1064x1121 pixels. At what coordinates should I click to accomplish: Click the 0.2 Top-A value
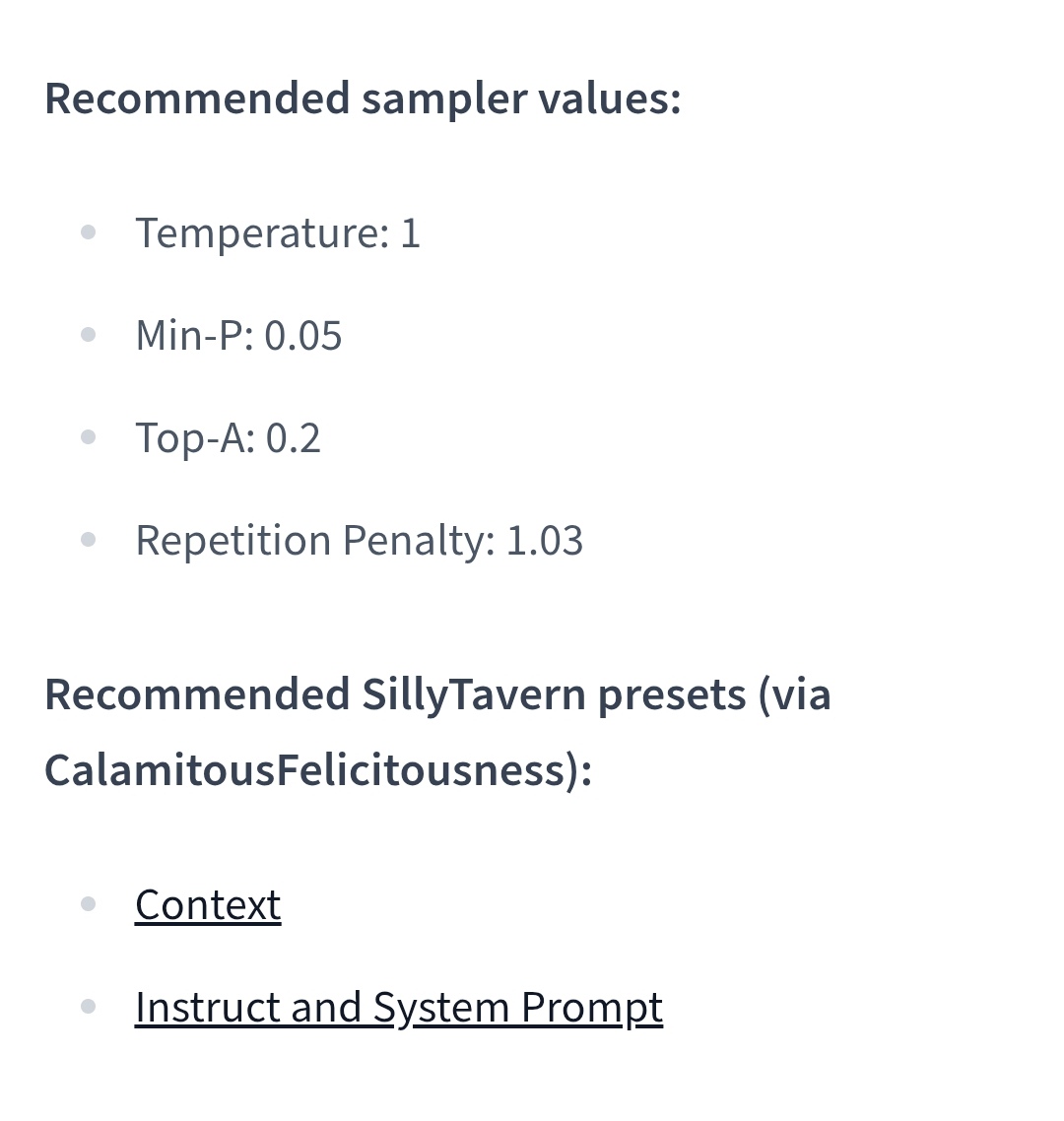click(294, 438)
